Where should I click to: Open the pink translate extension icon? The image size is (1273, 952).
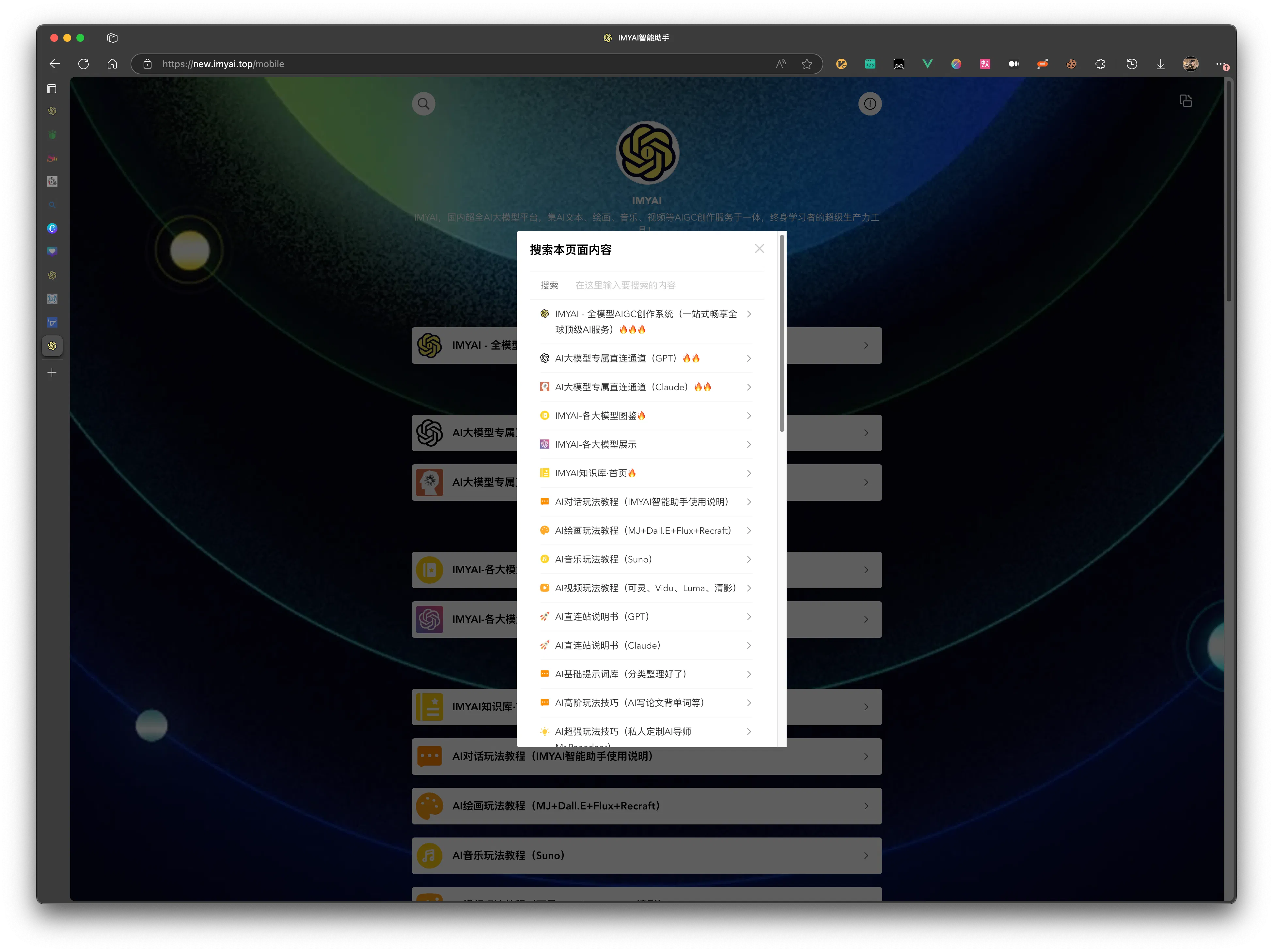pyautogui.click(x=985, y=64)
